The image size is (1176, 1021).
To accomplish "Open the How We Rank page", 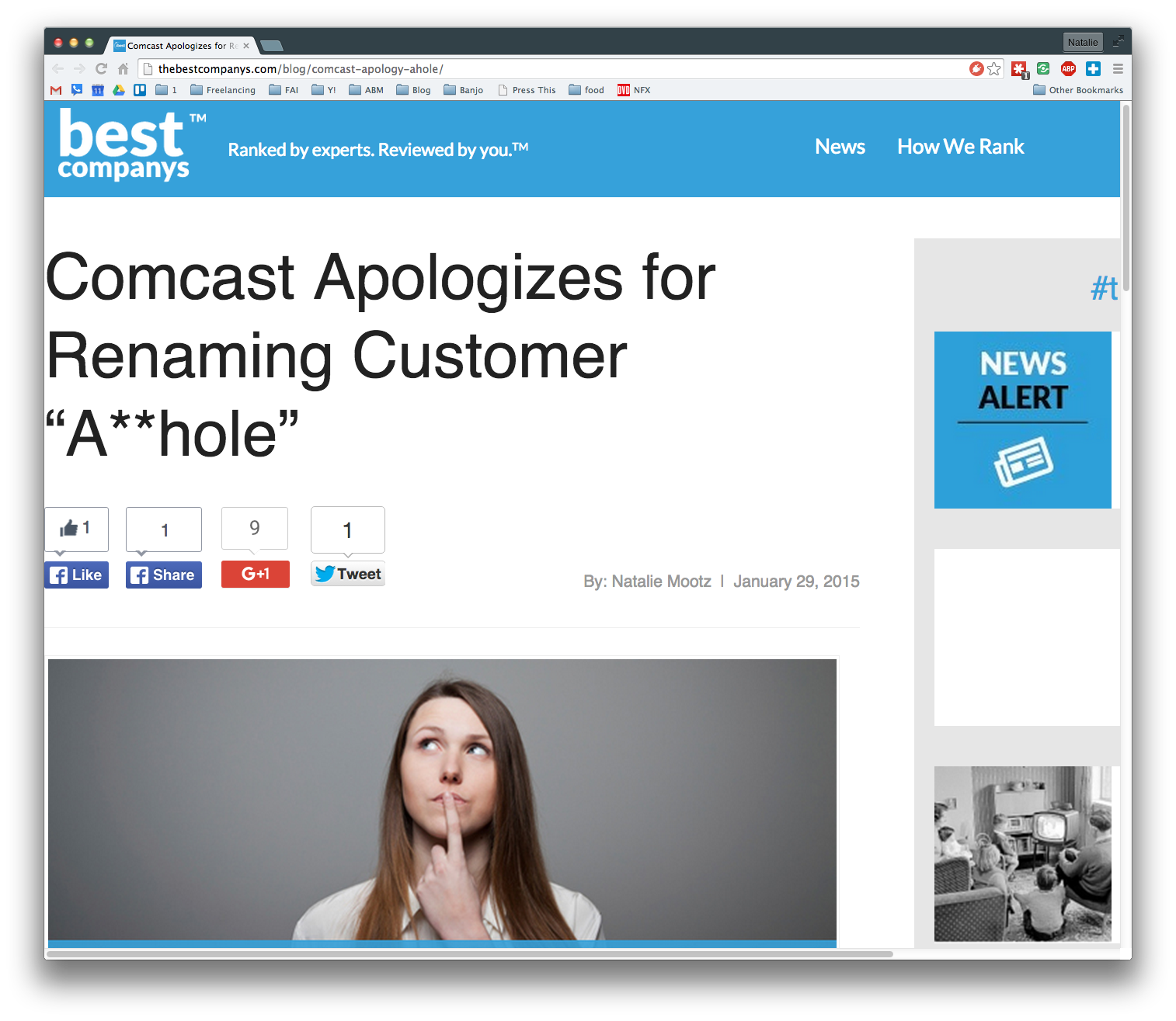I will (x=961, y=147).
